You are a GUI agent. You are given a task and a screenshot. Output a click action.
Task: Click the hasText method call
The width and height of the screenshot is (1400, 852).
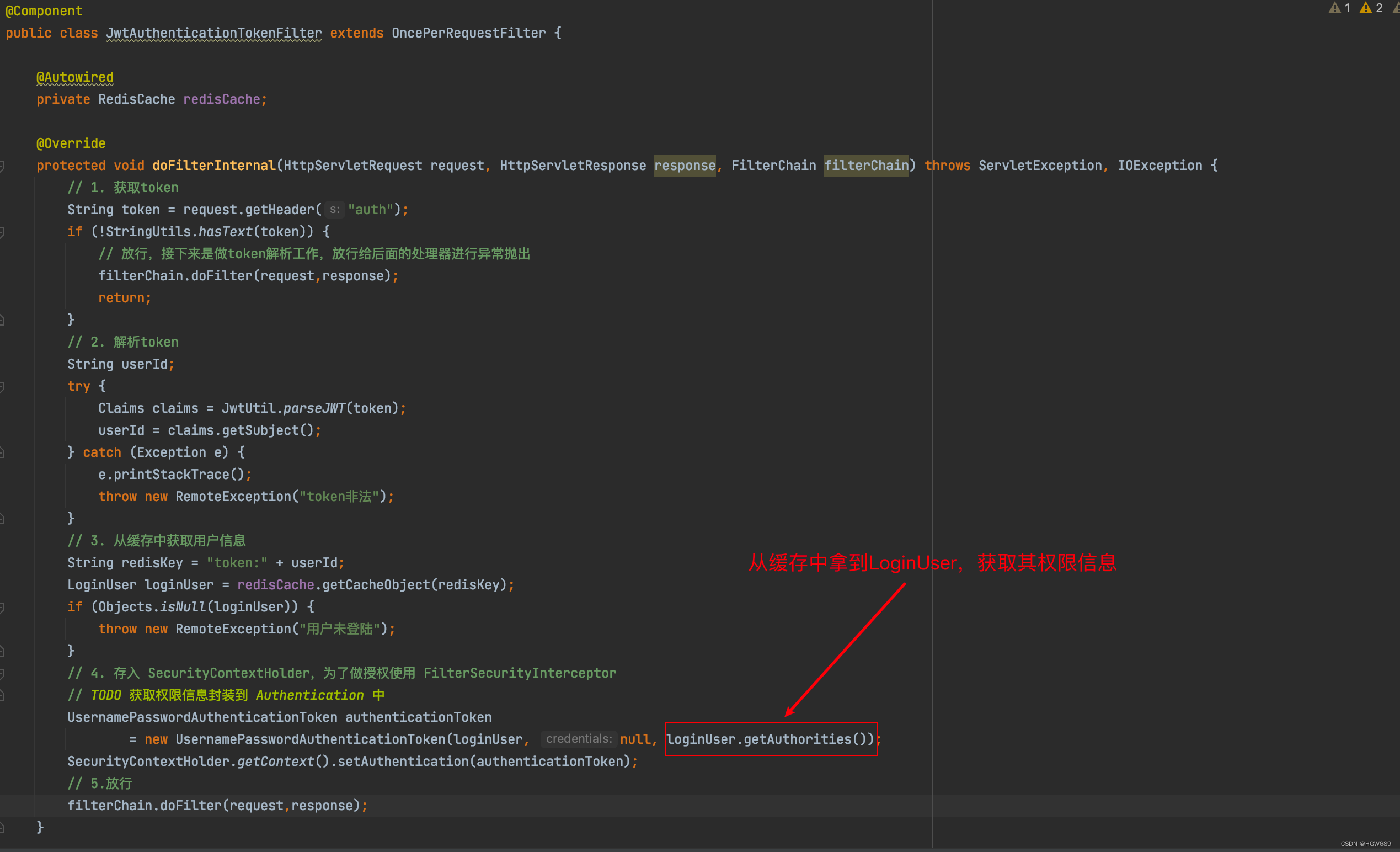(x=225, y=232)
